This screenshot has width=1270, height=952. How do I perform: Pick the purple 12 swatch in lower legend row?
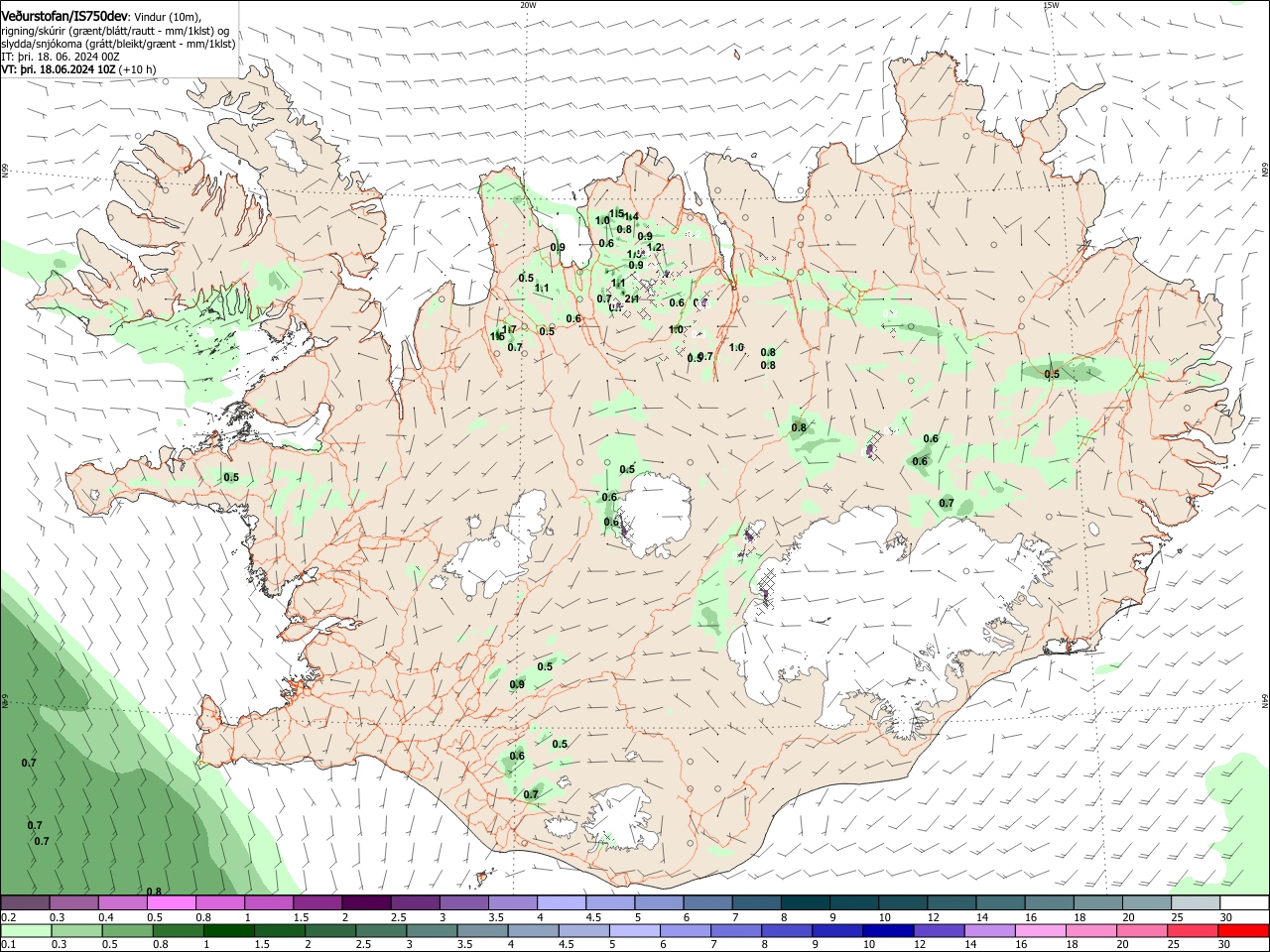point(938,931)
